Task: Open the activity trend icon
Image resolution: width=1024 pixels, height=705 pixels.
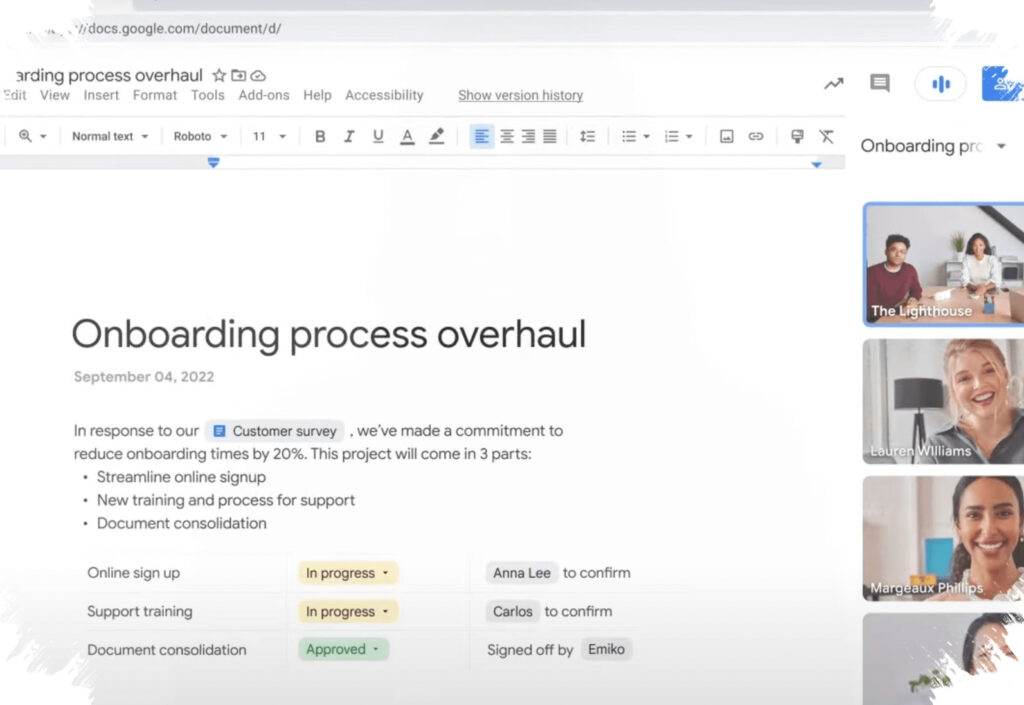Action: coord(833,84)
